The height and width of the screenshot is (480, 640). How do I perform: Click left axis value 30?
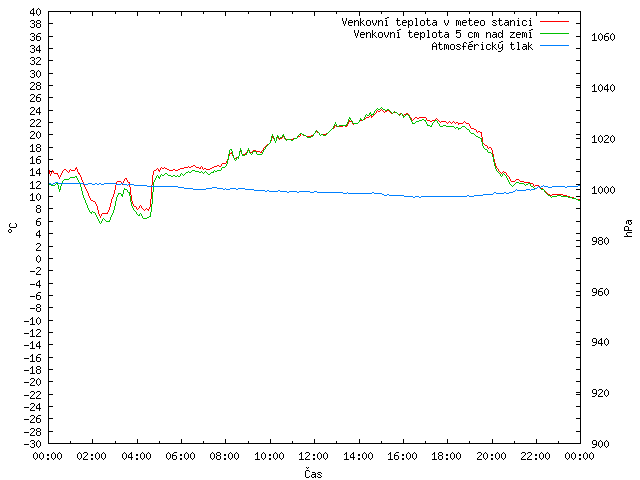(x=36, y=74)
